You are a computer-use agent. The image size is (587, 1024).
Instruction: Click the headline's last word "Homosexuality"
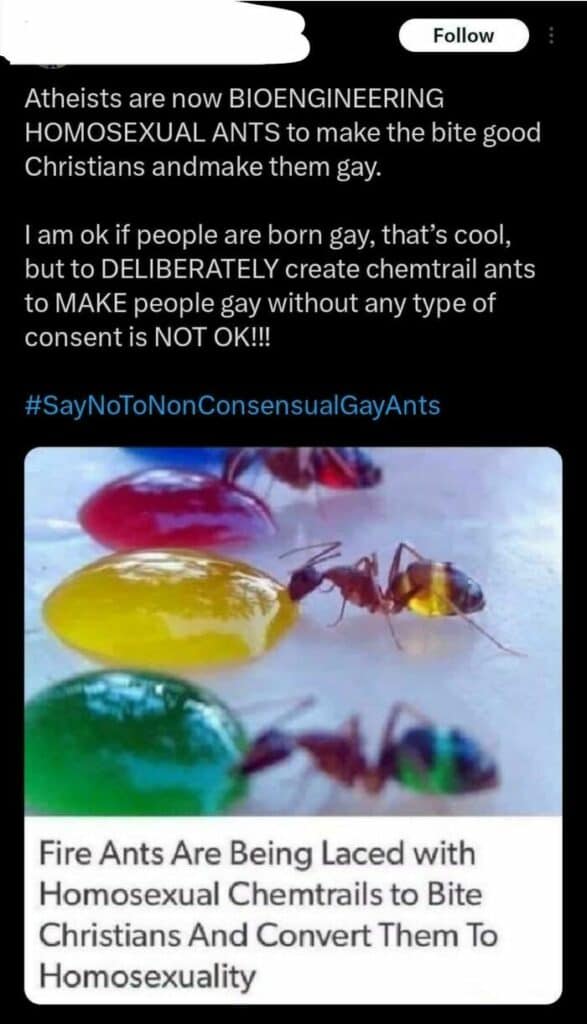[148, 976]
